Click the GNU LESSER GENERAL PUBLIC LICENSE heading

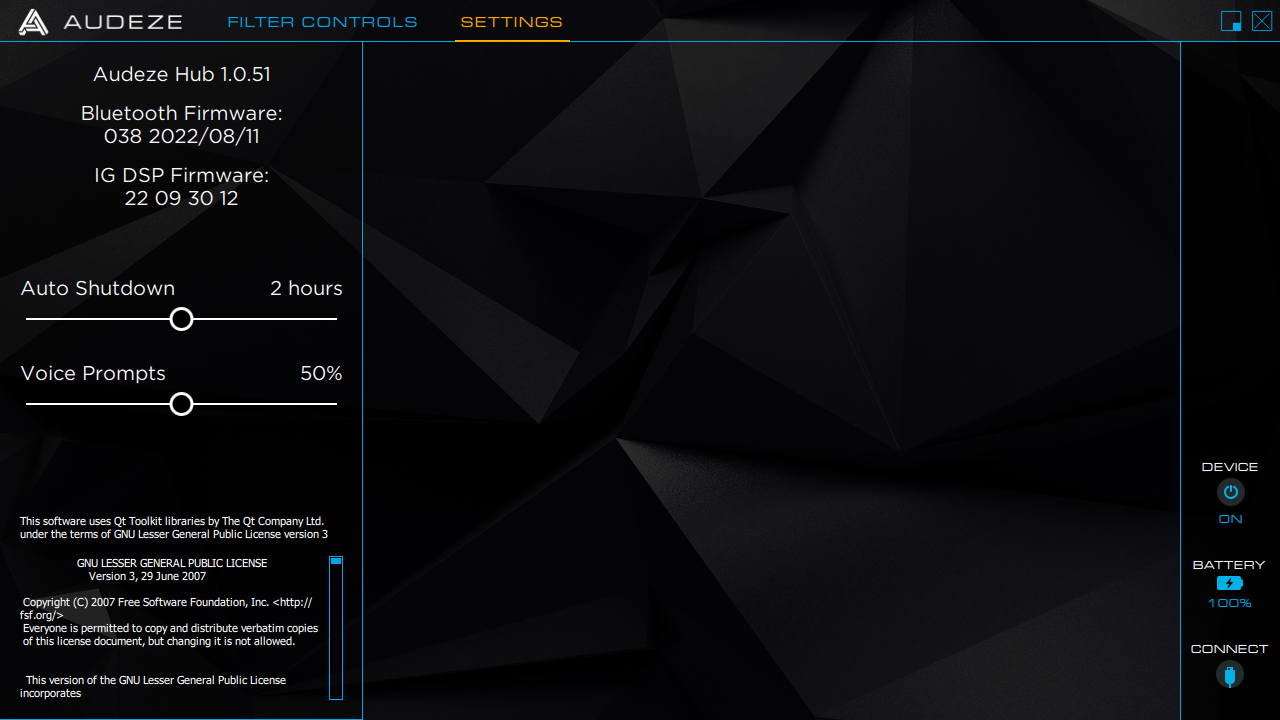point(172,563)
